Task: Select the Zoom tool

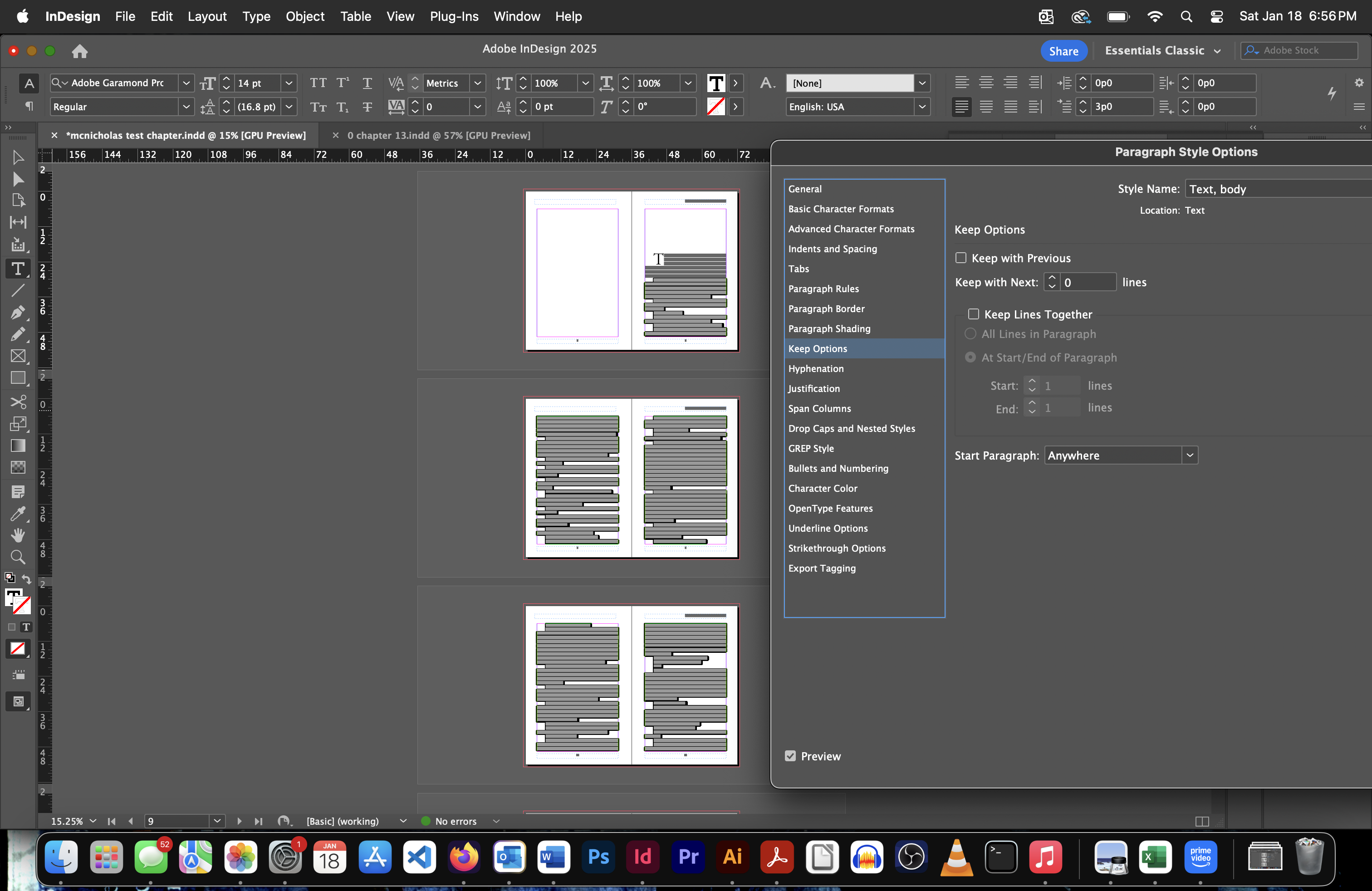Action: tap(18, 556)
